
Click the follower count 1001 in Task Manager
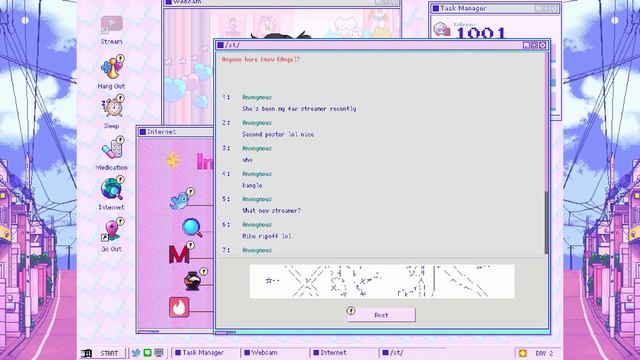481,33
